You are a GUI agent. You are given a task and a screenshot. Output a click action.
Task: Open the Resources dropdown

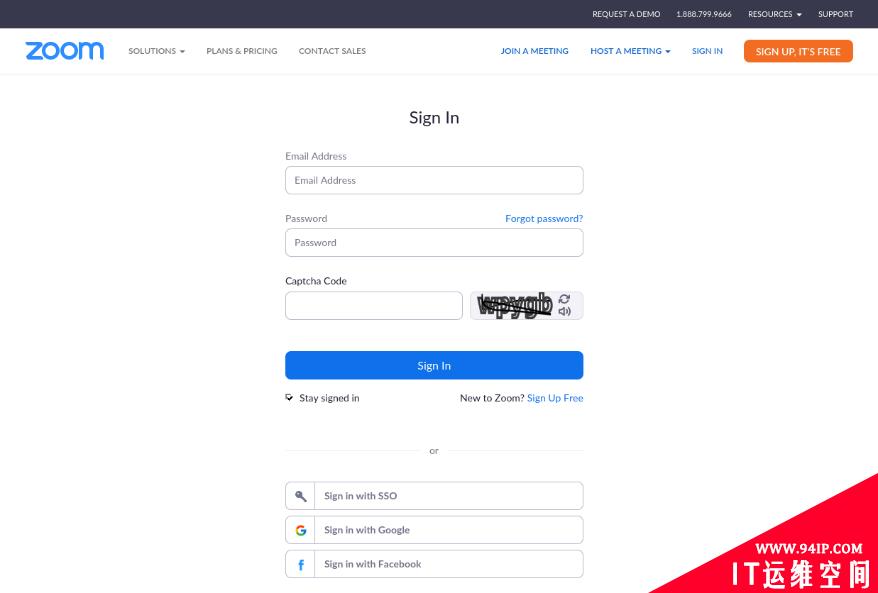[774, 14]
